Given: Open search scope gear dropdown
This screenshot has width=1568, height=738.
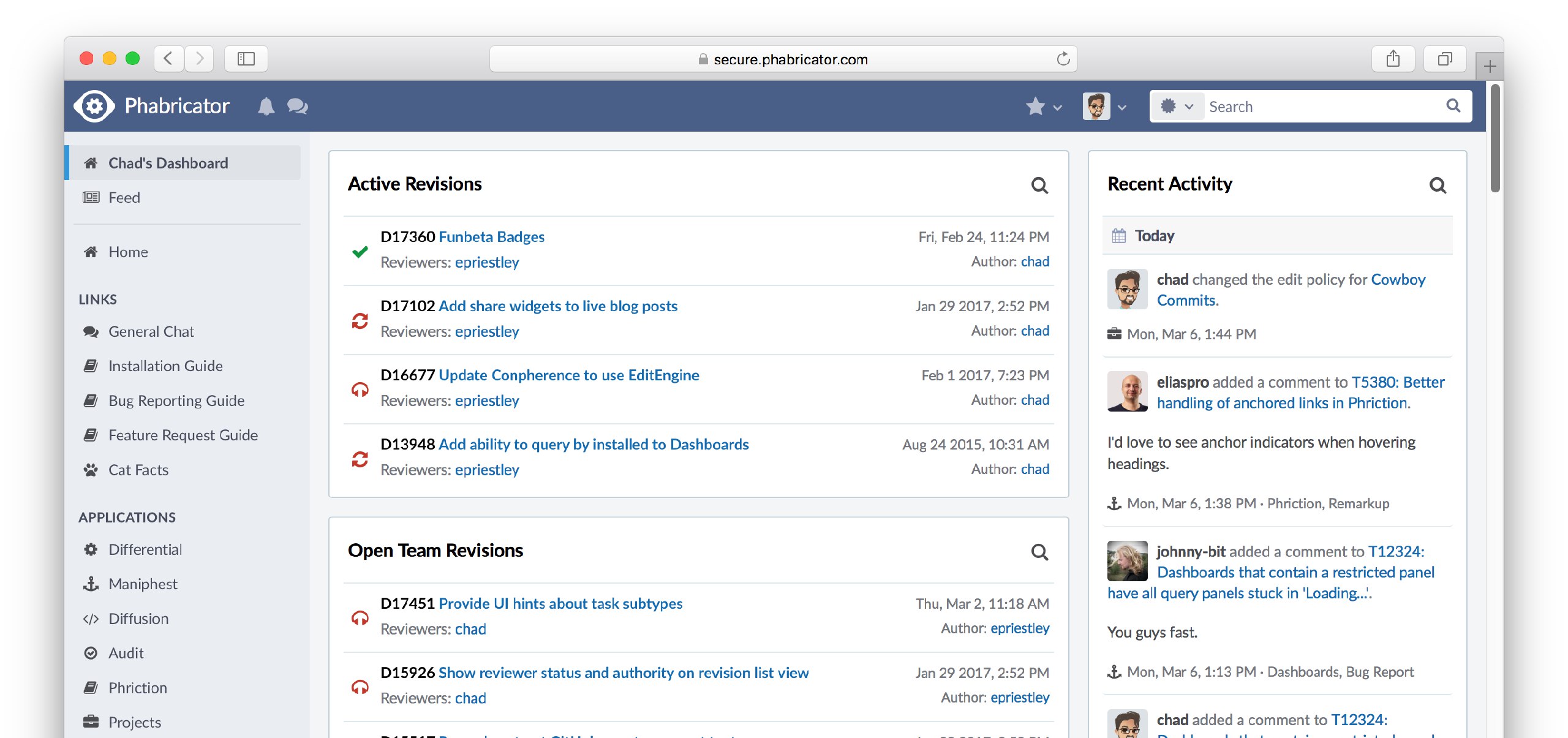Looking at the screenshot, I should click(1177, 107).
